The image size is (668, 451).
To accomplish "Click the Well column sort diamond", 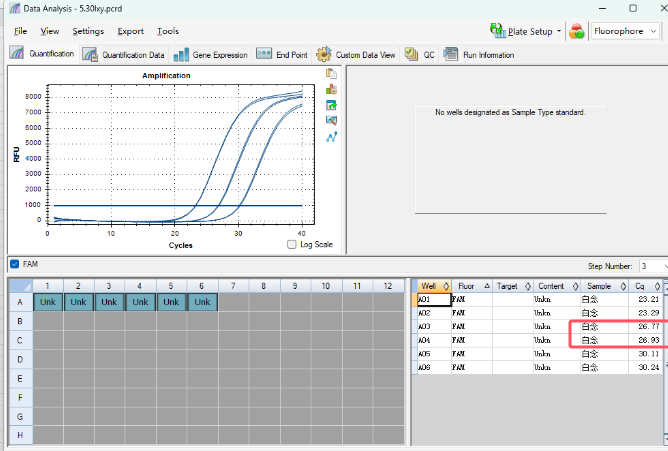I will (446, 286).
